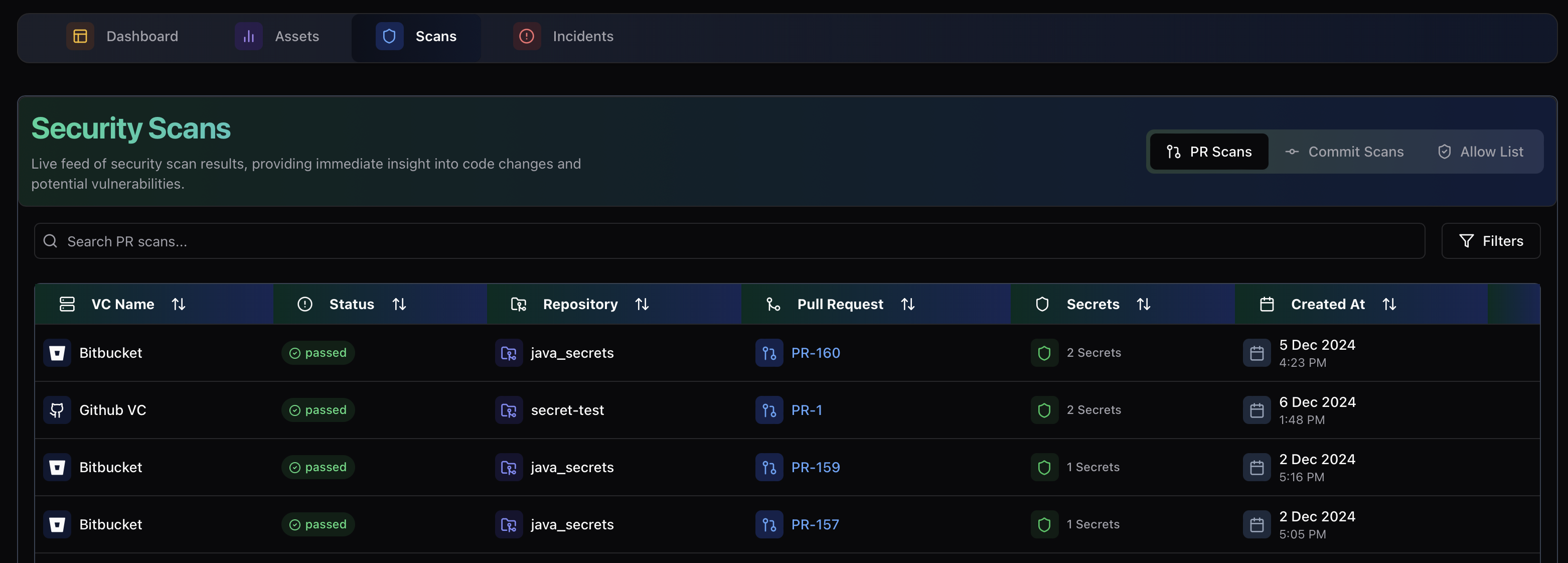Switch to Allow List view
The image size is (1568, 563).
point(1480,152)
